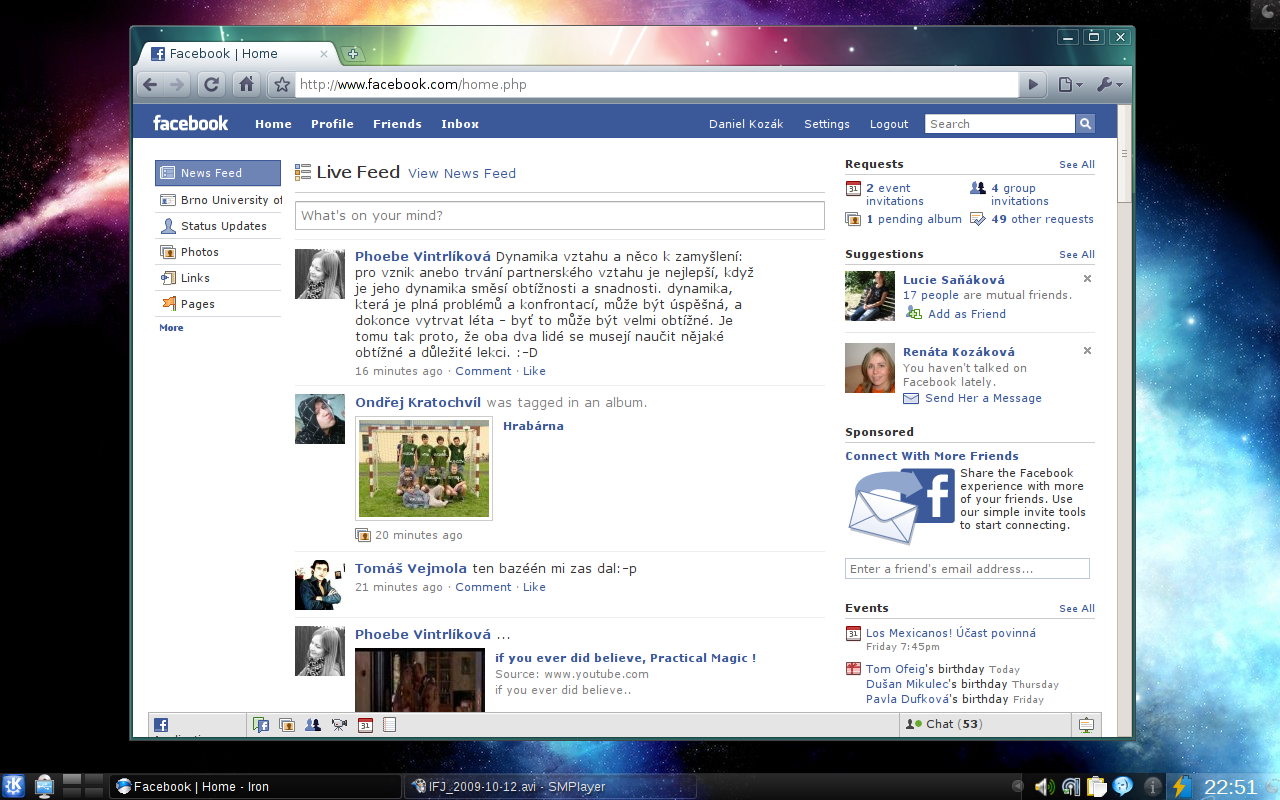1280x800 pixels.
Task: Click the browser forward arrow
Action: (176, 85)
